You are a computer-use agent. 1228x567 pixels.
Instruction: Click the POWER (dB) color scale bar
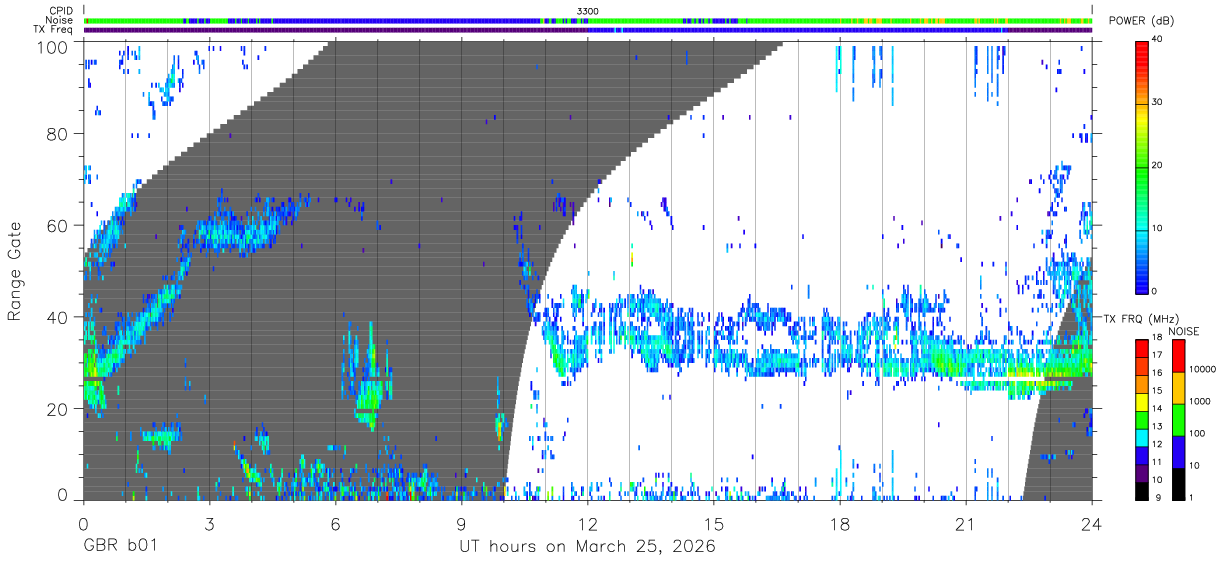coord(1141,166)
